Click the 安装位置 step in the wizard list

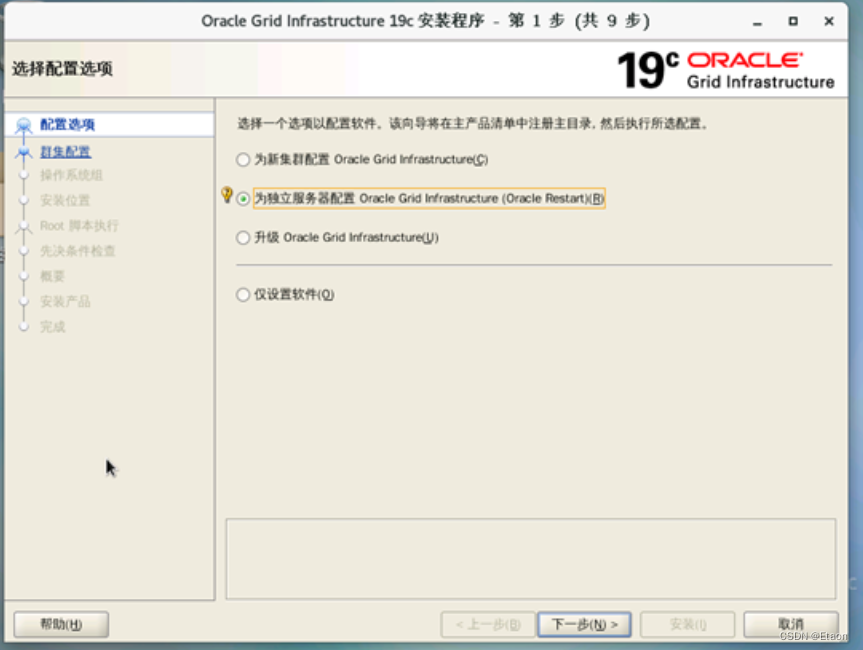(x=65, y=200)
